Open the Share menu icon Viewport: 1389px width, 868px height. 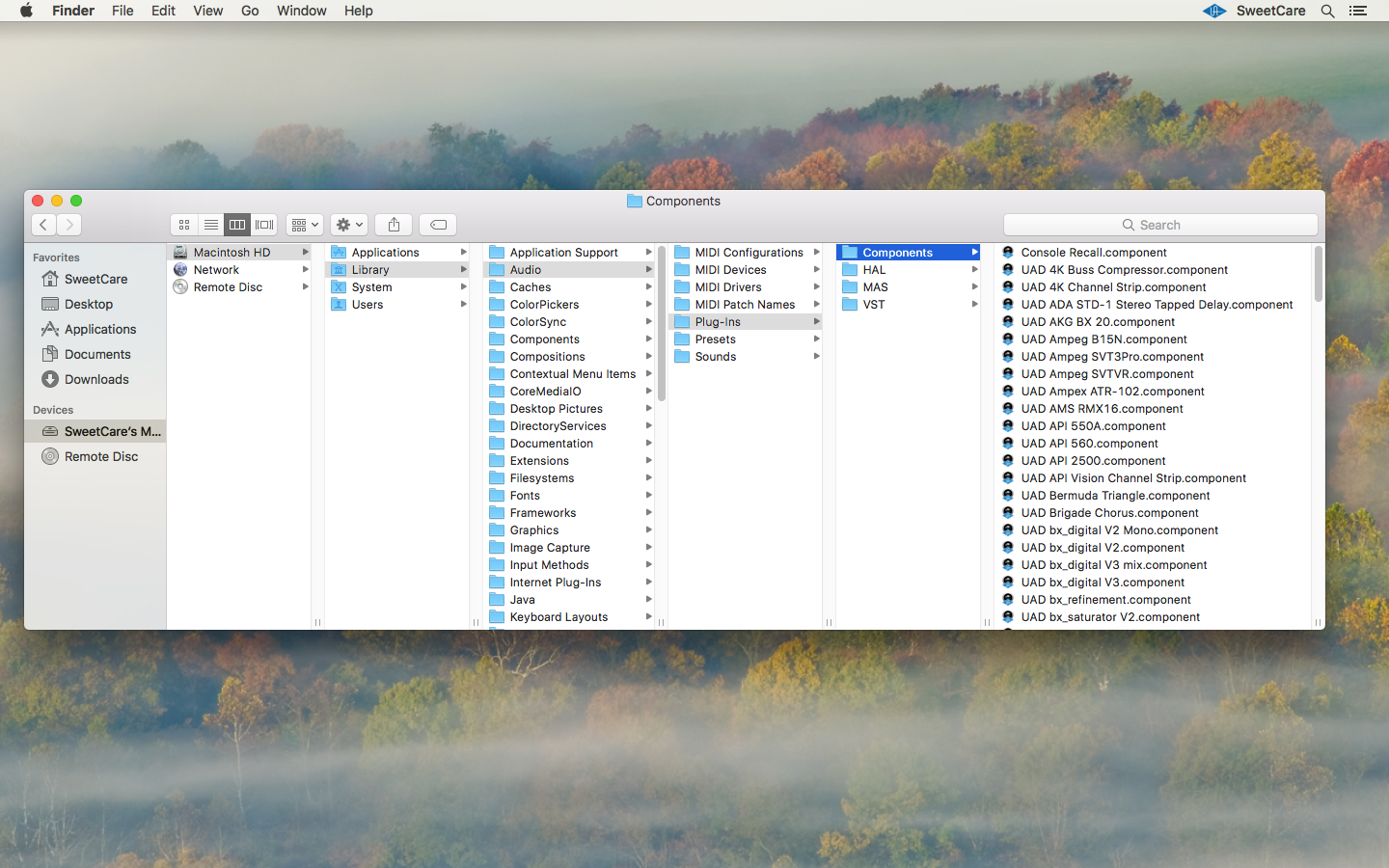pos(393,225)
